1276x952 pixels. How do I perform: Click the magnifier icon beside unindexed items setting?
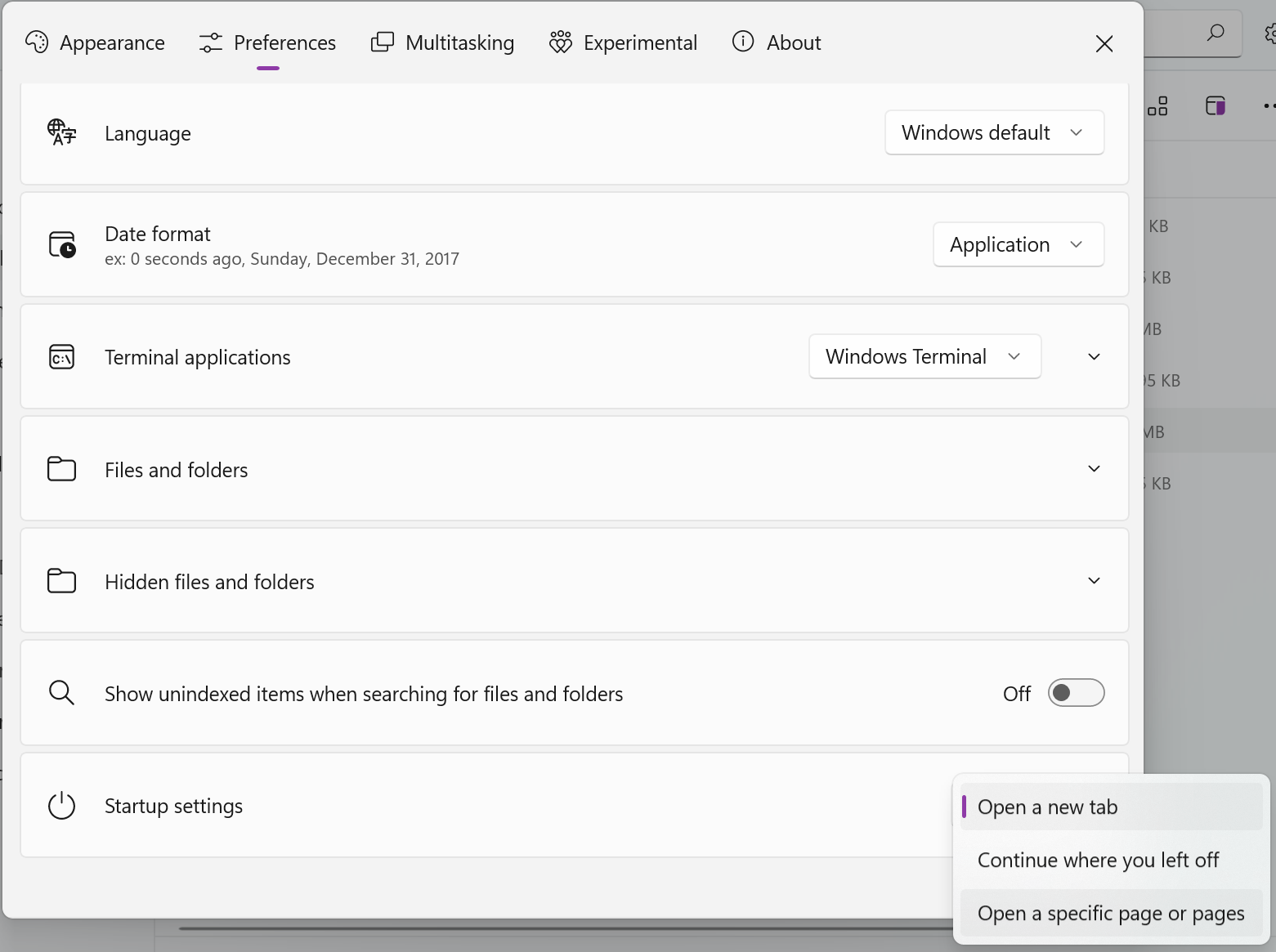(61, 693)
